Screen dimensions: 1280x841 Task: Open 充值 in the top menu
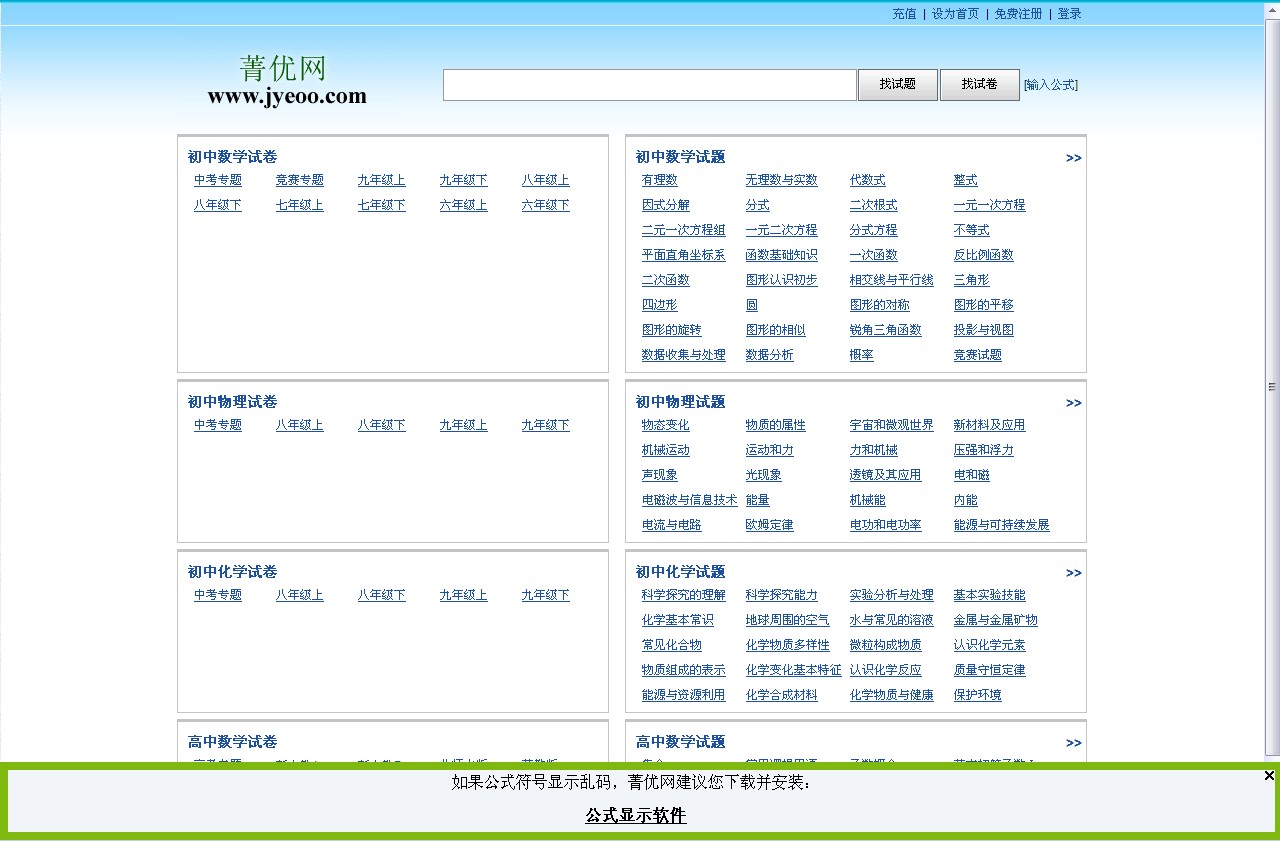[904, 14]
